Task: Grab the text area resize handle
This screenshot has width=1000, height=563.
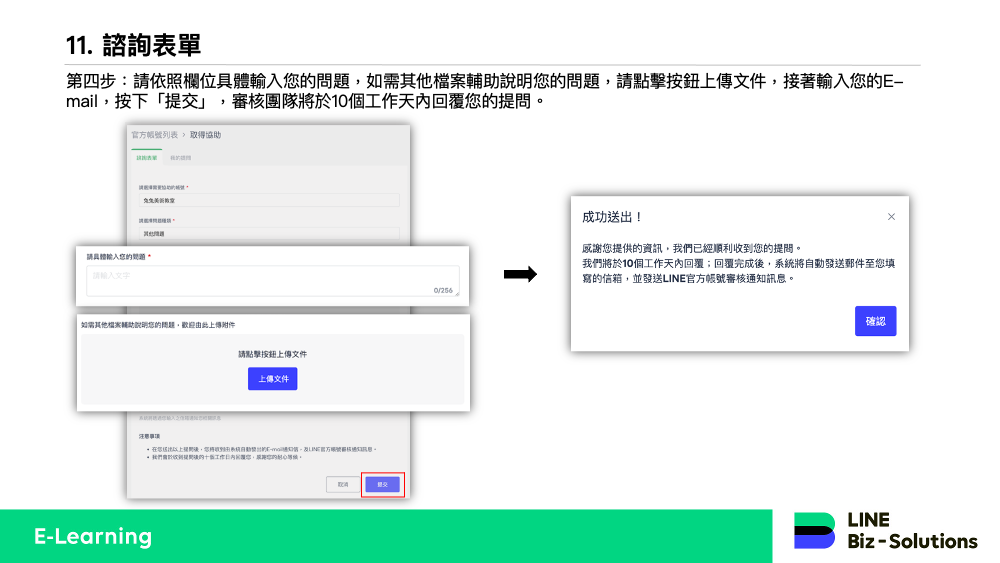Action: pos(457,293)
